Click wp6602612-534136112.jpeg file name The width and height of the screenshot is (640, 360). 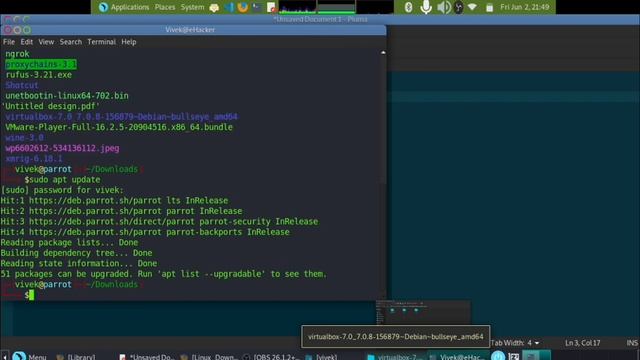pos(62,148)
